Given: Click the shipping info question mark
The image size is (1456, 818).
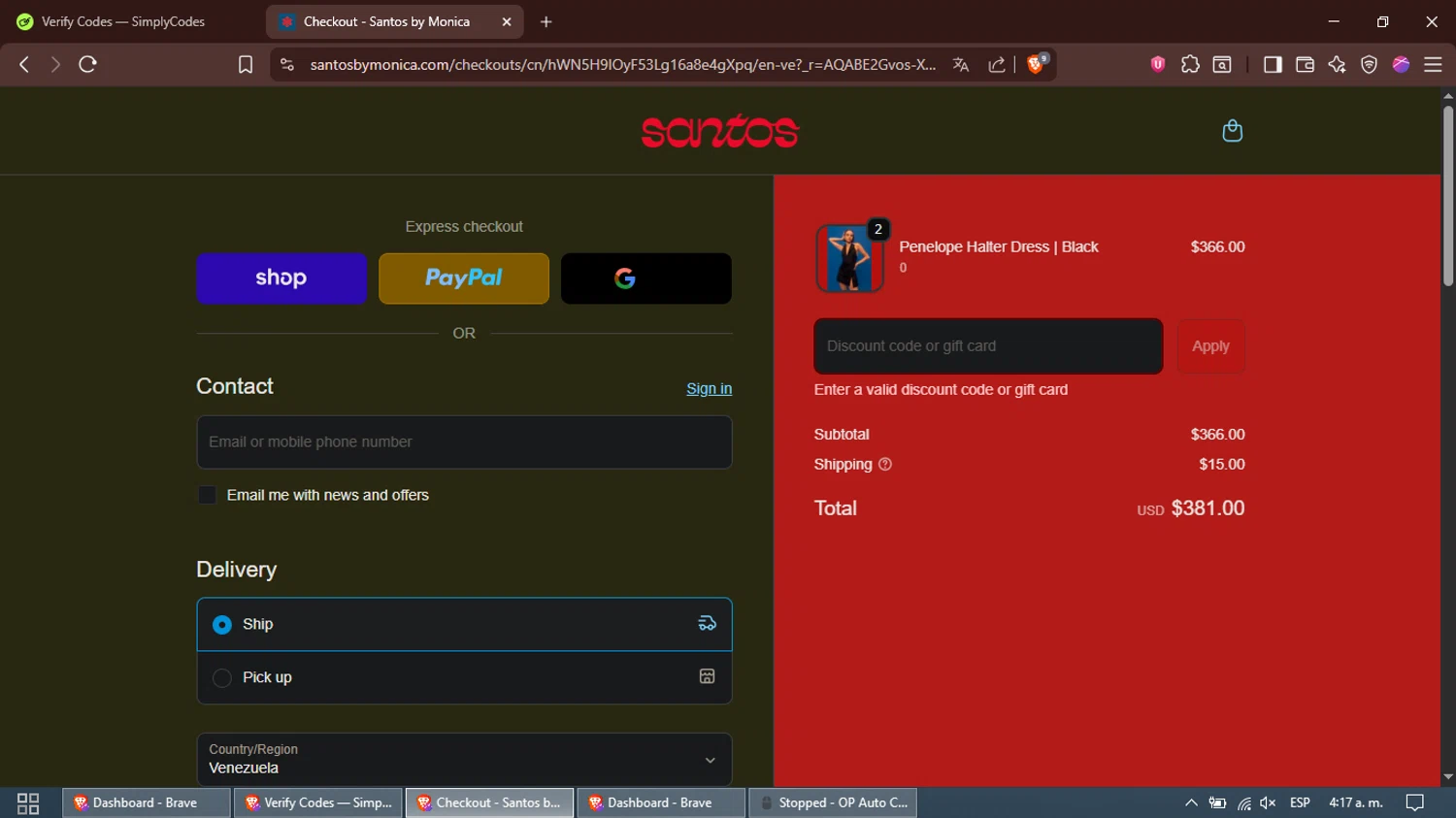Looking at the screenshot, I should [885, 465].
